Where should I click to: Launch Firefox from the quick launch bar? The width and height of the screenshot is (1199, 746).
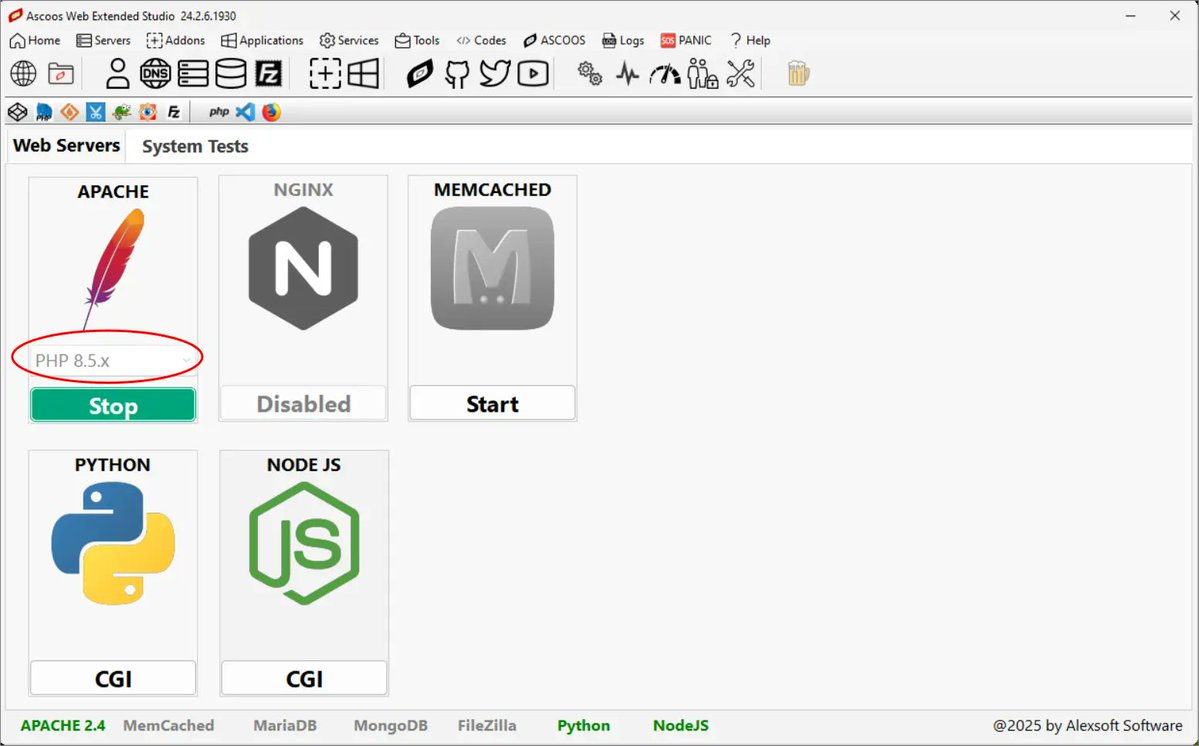pos(270,112)
